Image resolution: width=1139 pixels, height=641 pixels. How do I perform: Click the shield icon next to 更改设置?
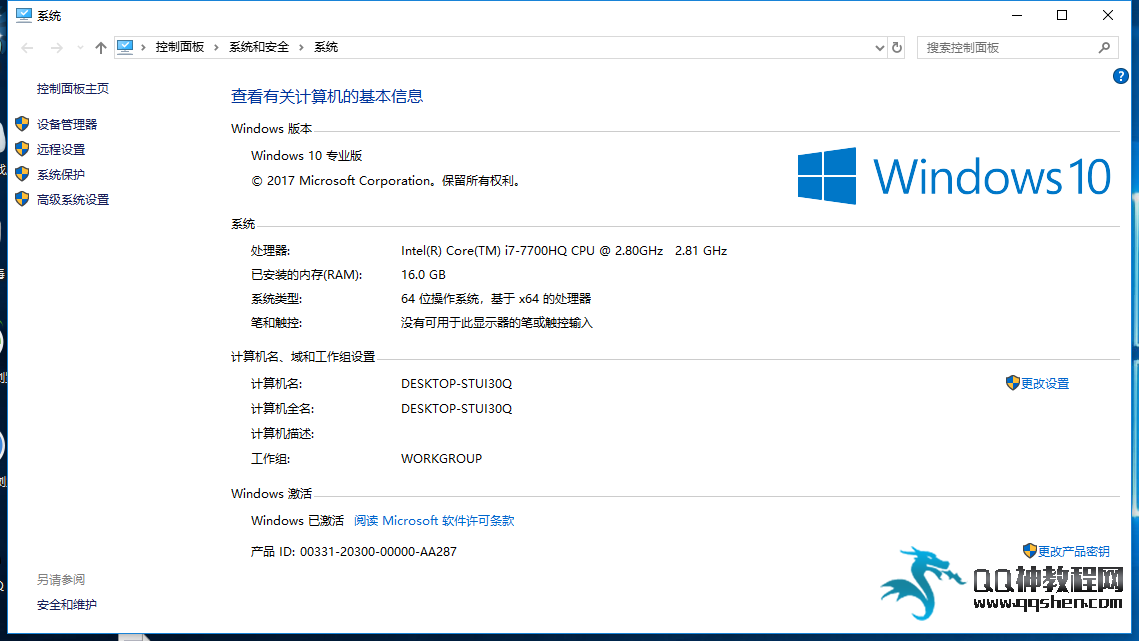[x=1013, y=383]
